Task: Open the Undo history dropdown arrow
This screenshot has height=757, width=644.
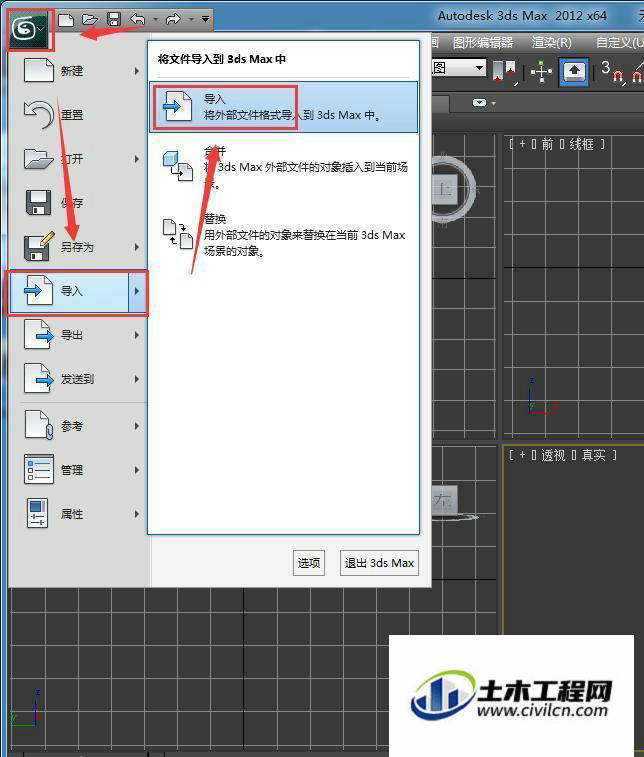Action: (x=155, y=20)
